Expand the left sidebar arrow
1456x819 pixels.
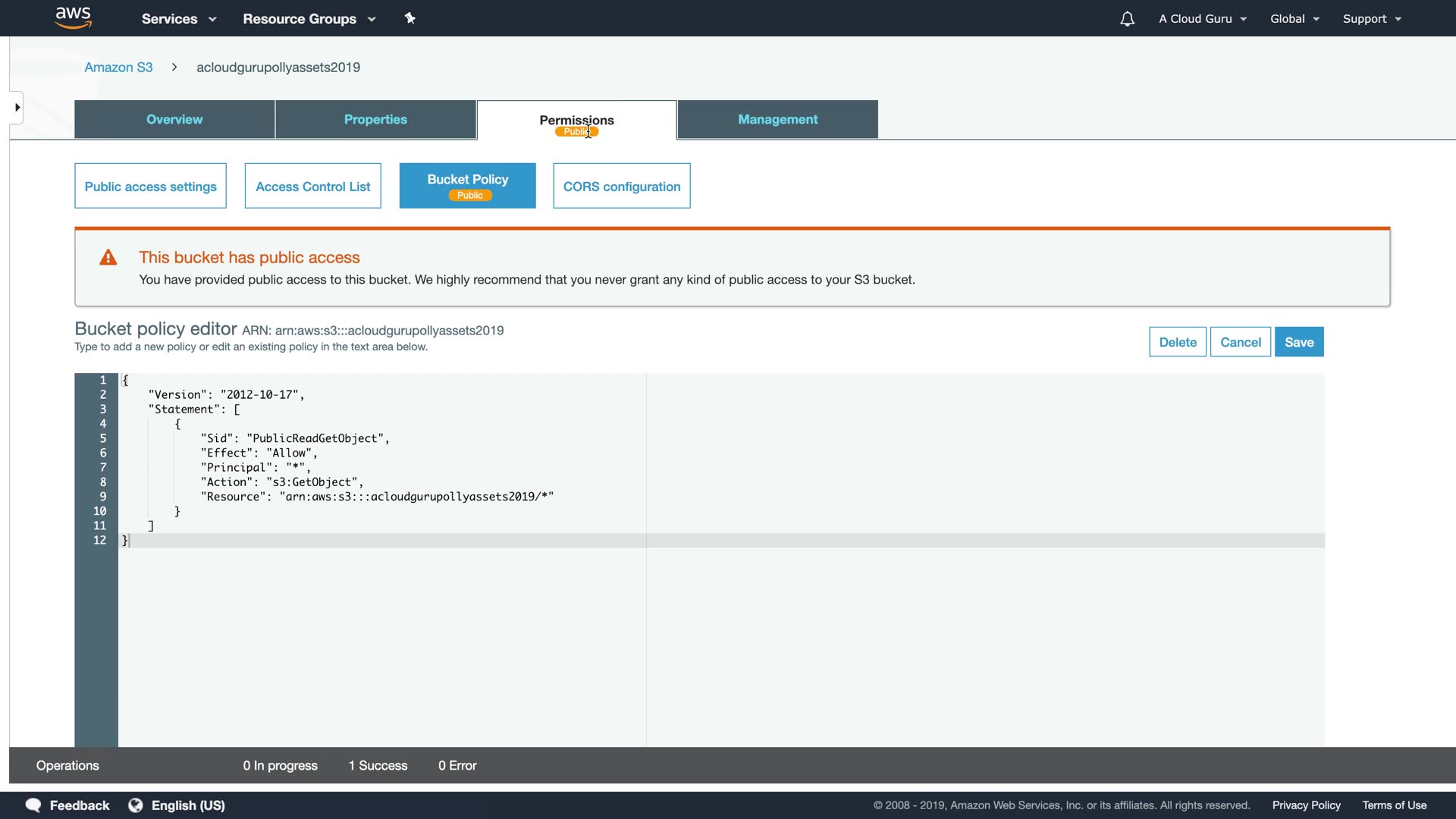(17, 108)
